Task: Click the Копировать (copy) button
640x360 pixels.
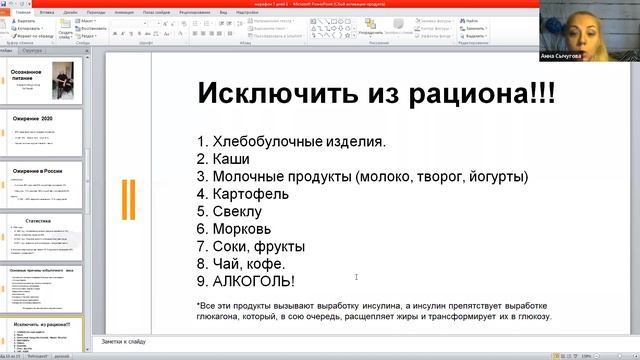Action: click(26, 29)
